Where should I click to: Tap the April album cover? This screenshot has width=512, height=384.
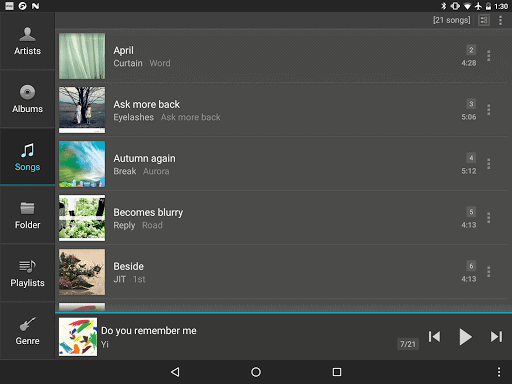(x=82, y=56)
